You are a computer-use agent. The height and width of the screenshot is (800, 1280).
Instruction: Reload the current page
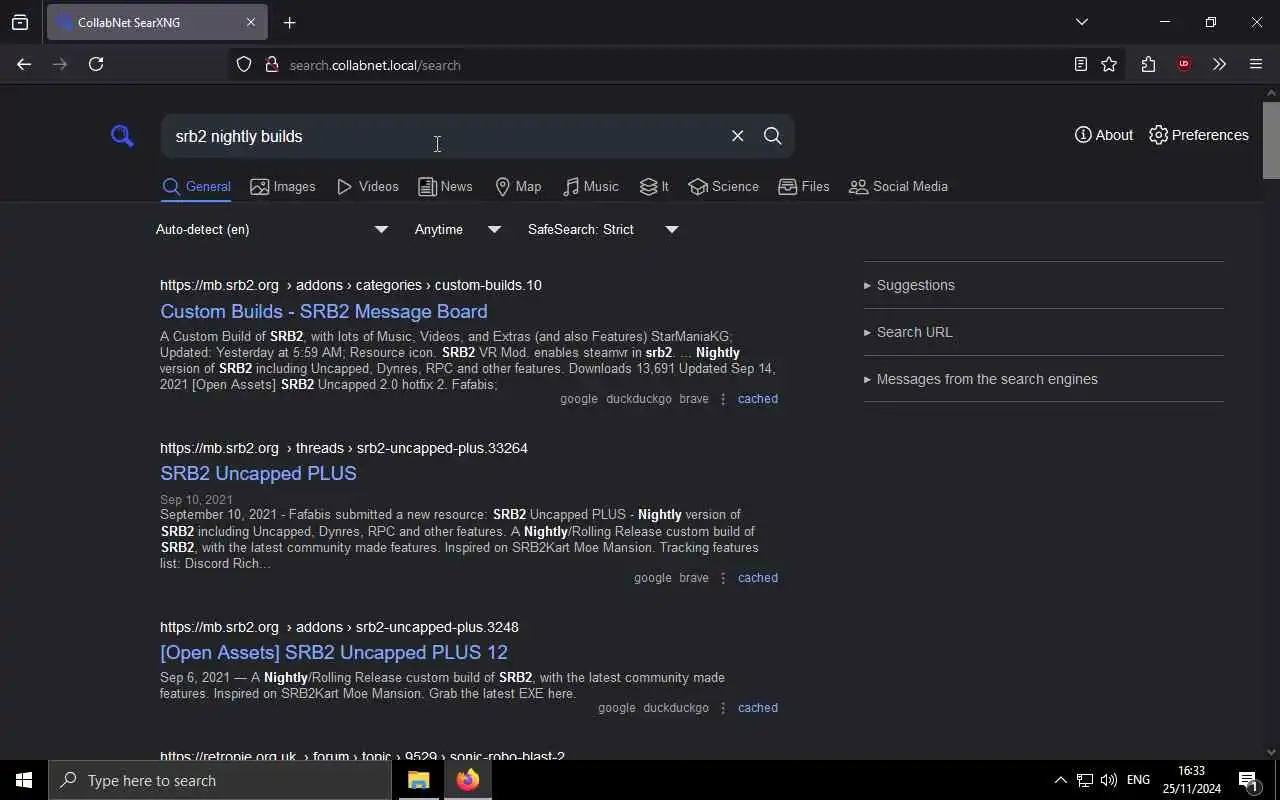96,64
